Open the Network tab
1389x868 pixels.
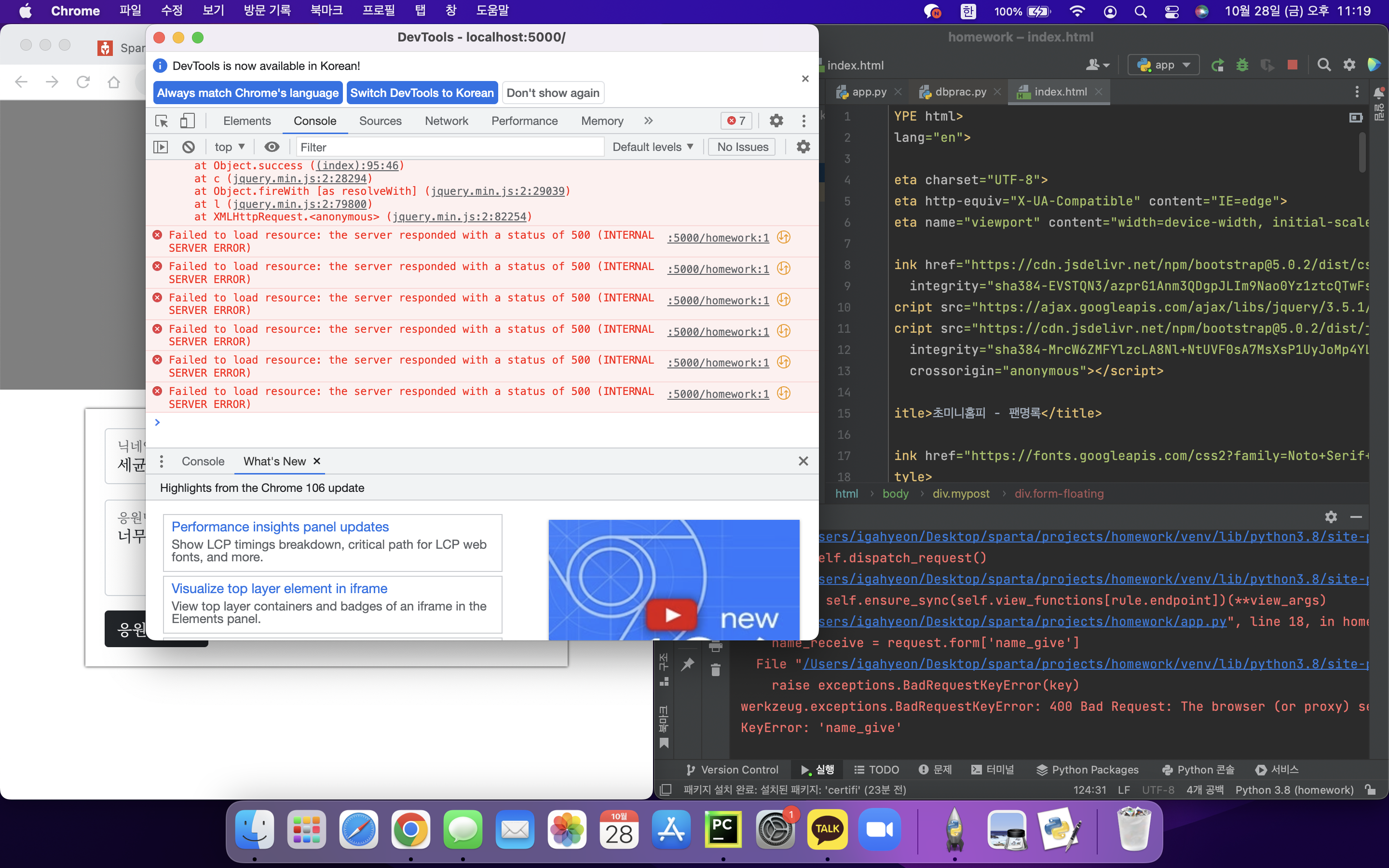(x=447, y=121)
